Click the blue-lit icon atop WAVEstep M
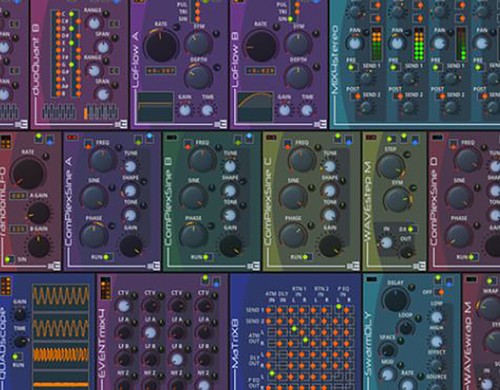Screen dimensions: 500x390 coord(415,140)
